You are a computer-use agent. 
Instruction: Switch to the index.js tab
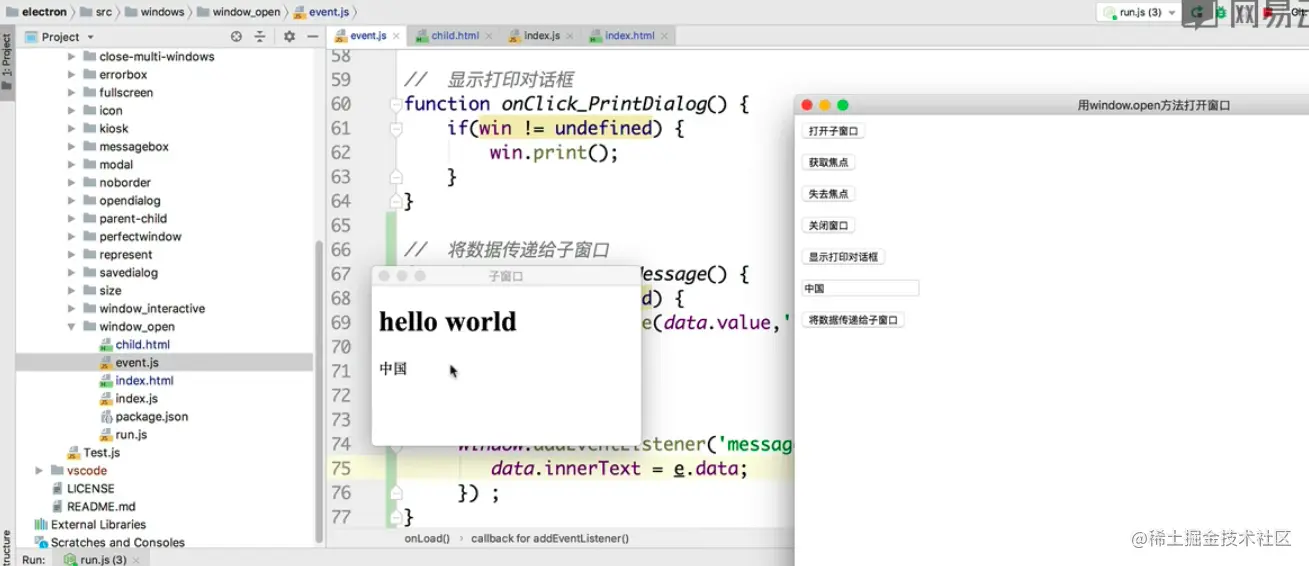(x=541, y=36)
